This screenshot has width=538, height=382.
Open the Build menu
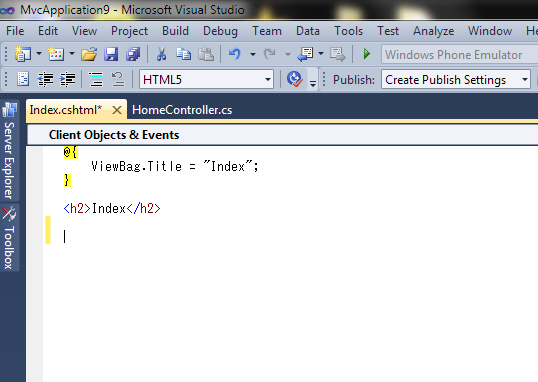point(175,31)
